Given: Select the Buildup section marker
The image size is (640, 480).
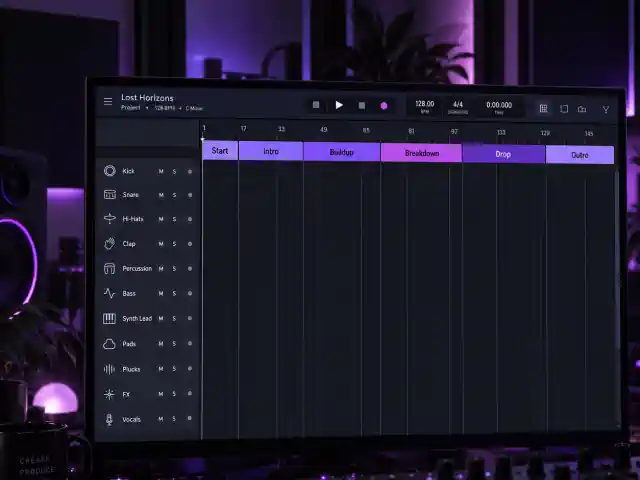Looking at the screenshot, I should tap(342, 152).
